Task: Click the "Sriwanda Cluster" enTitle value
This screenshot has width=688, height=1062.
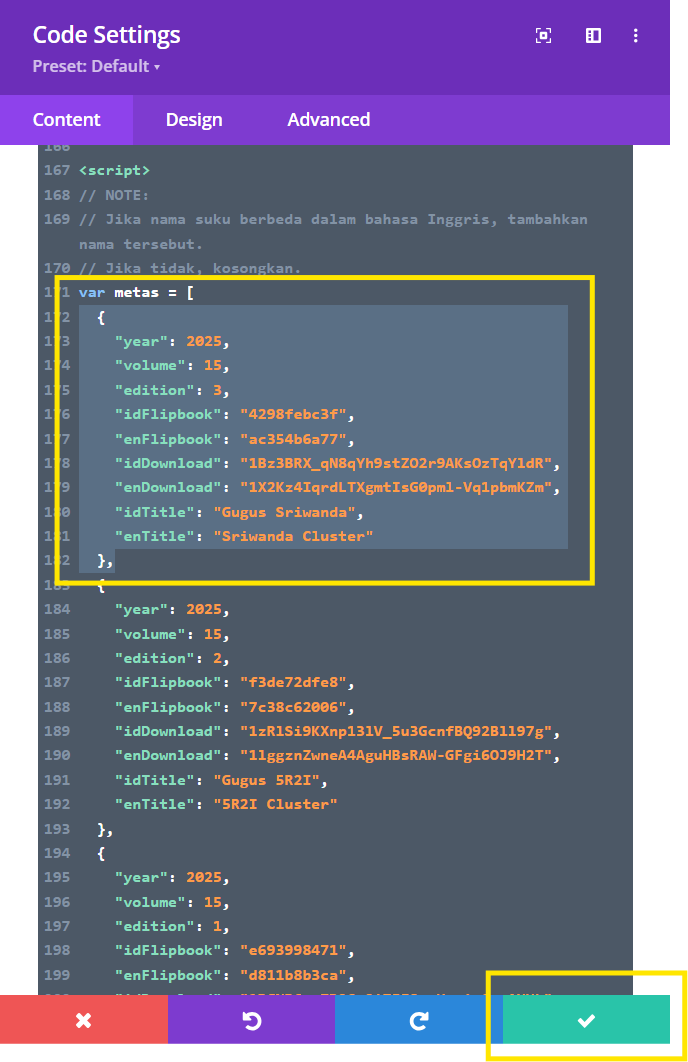Action: [293, 537]
